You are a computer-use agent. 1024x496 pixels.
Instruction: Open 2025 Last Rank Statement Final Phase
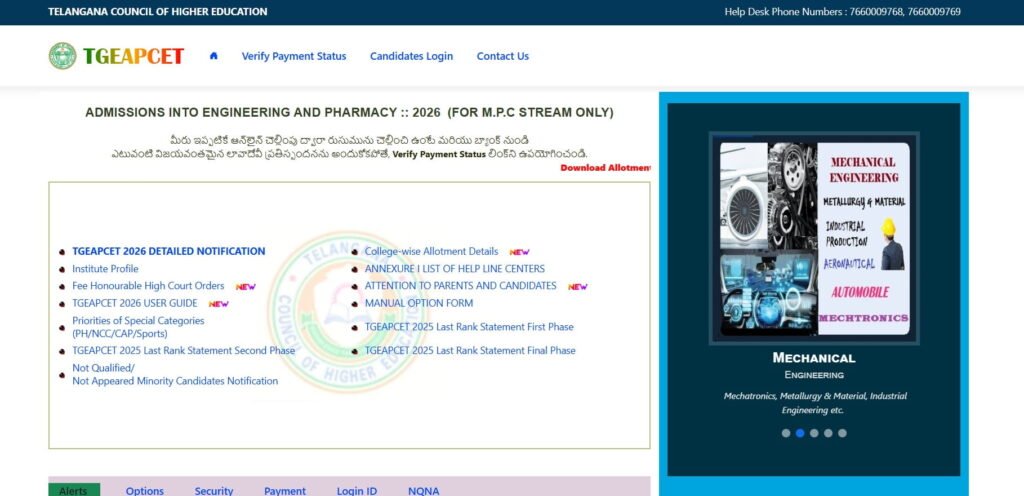[x=470, y=350]
